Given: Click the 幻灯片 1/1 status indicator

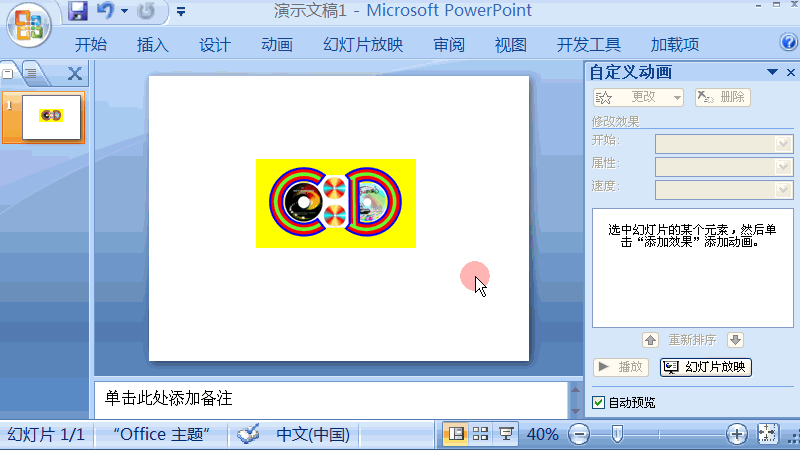Looking at the screenshot, I should pos(46,435).
